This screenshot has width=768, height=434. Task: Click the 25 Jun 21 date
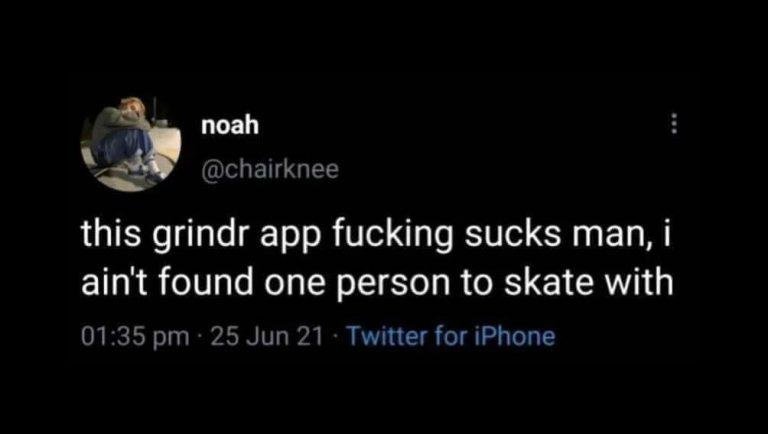267,336
